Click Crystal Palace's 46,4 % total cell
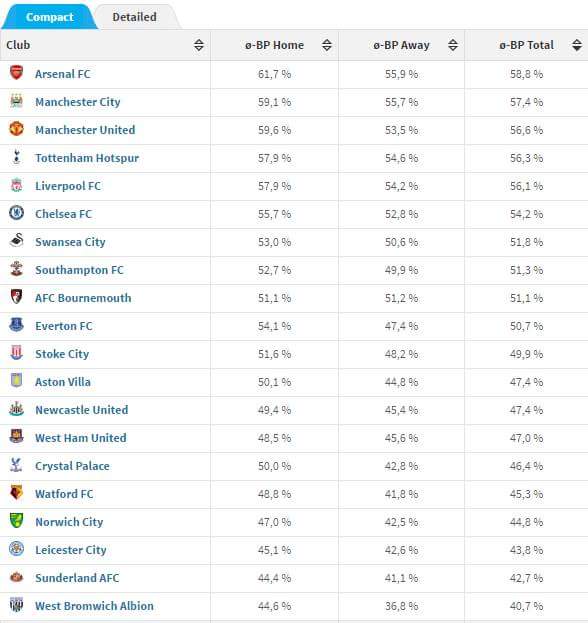This screenshot has width=588, height=623. pos(526,466)
